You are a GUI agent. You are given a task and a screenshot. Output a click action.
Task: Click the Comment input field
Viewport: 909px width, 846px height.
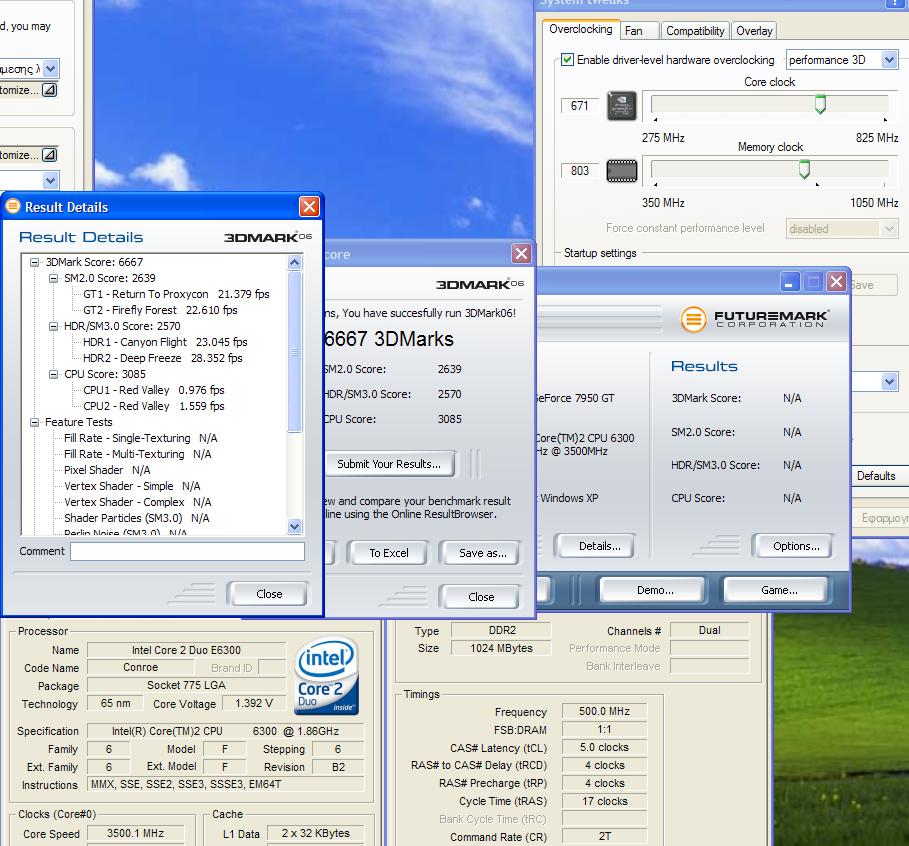click(x=187, y=551)
